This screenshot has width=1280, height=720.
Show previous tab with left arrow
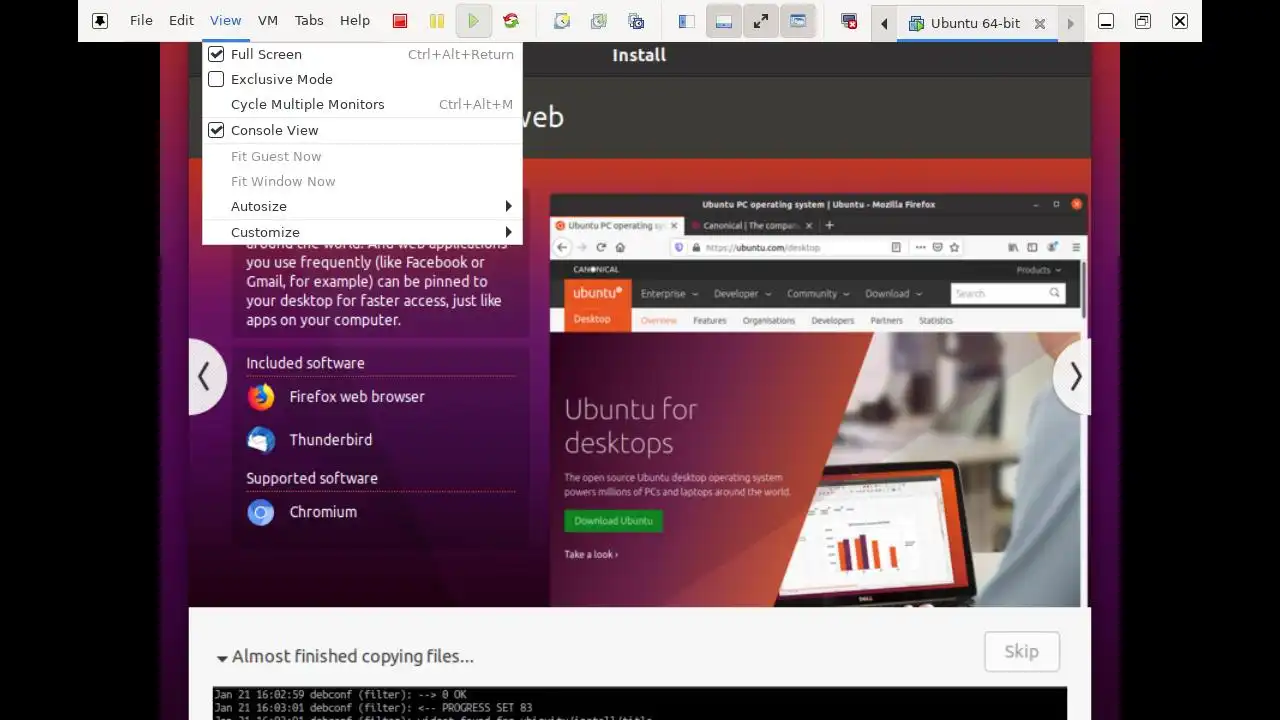[x=884, y=23]
